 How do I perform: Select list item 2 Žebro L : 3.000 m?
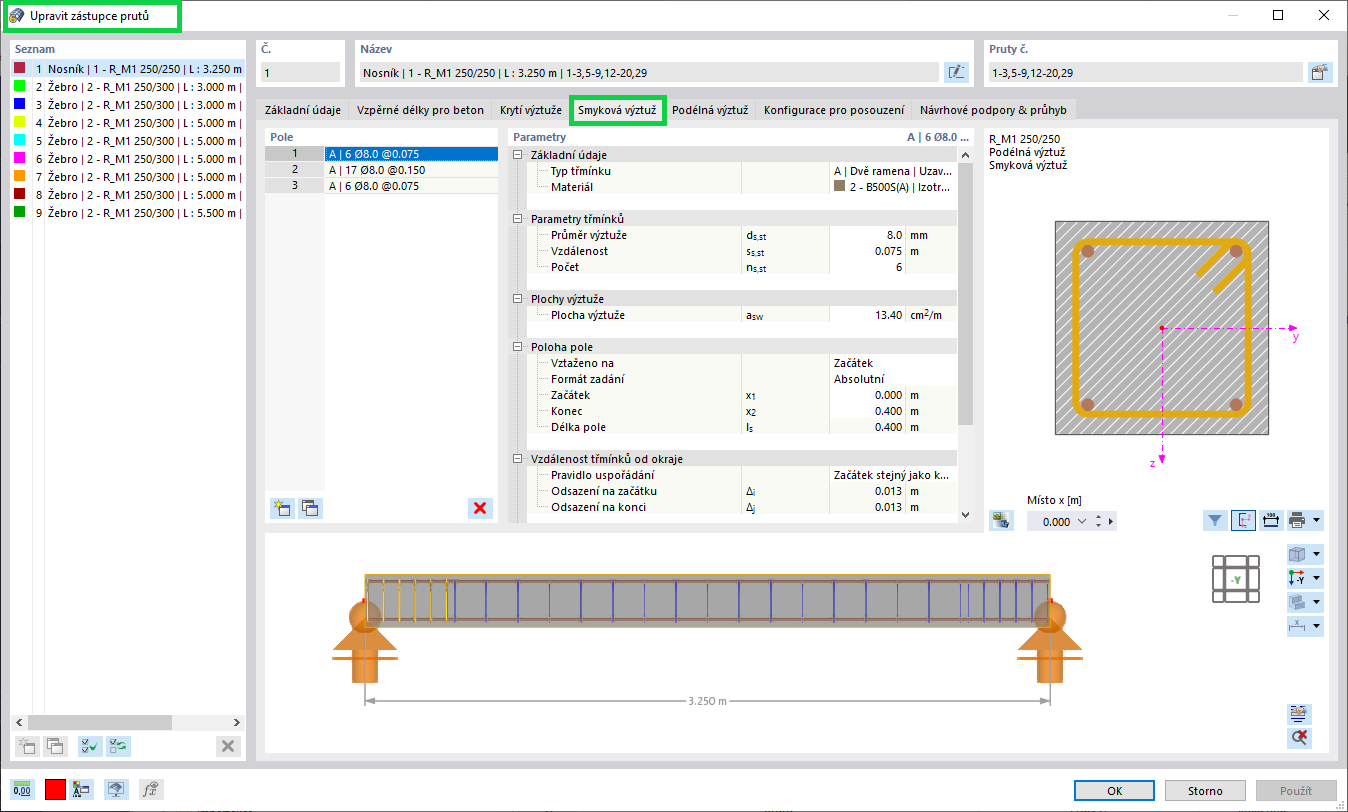coord(128,87)
